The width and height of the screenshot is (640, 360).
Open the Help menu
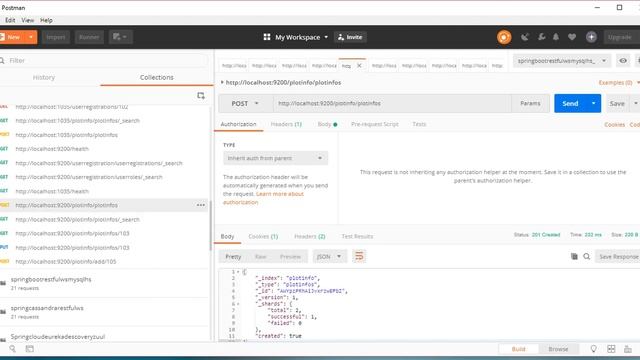click(46, 20)
